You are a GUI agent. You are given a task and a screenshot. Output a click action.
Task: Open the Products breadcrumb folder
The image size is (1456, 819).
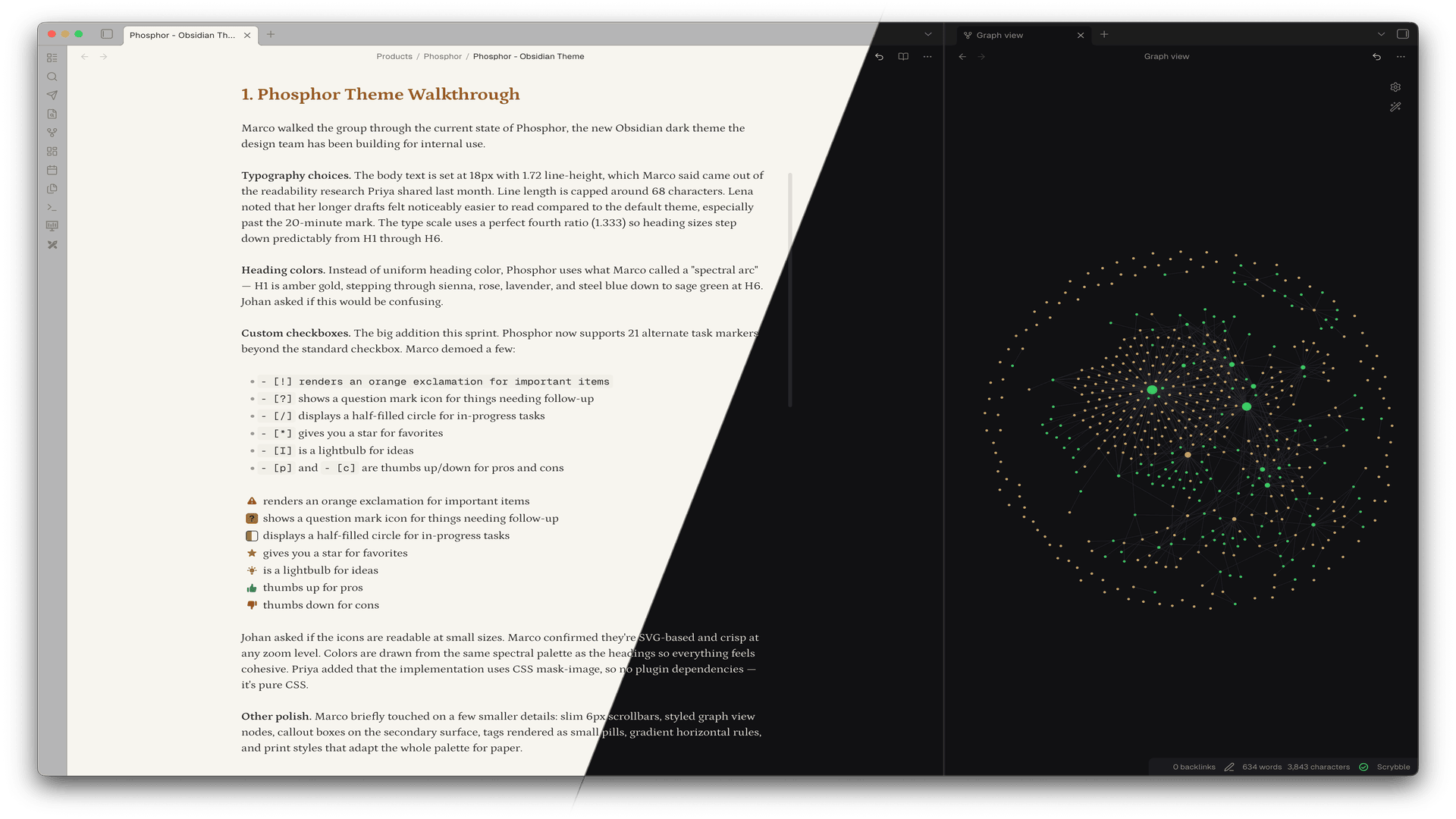[x=394, y=57]
